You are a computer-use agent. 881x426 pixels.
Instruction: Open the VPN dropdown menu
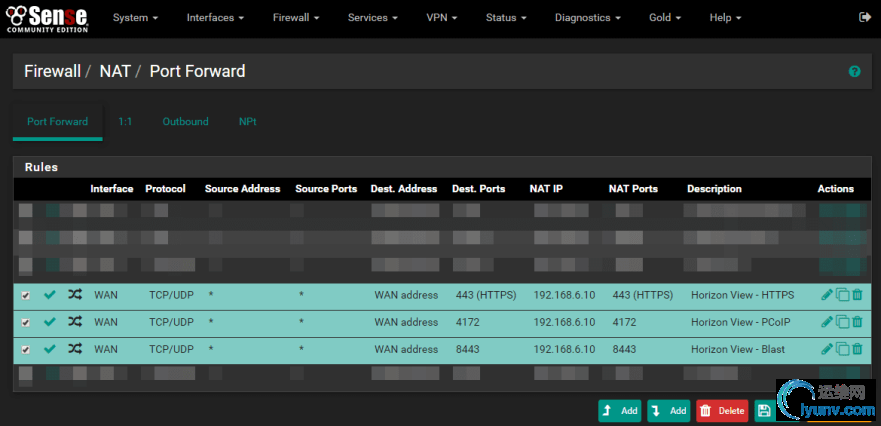(442, 17)
